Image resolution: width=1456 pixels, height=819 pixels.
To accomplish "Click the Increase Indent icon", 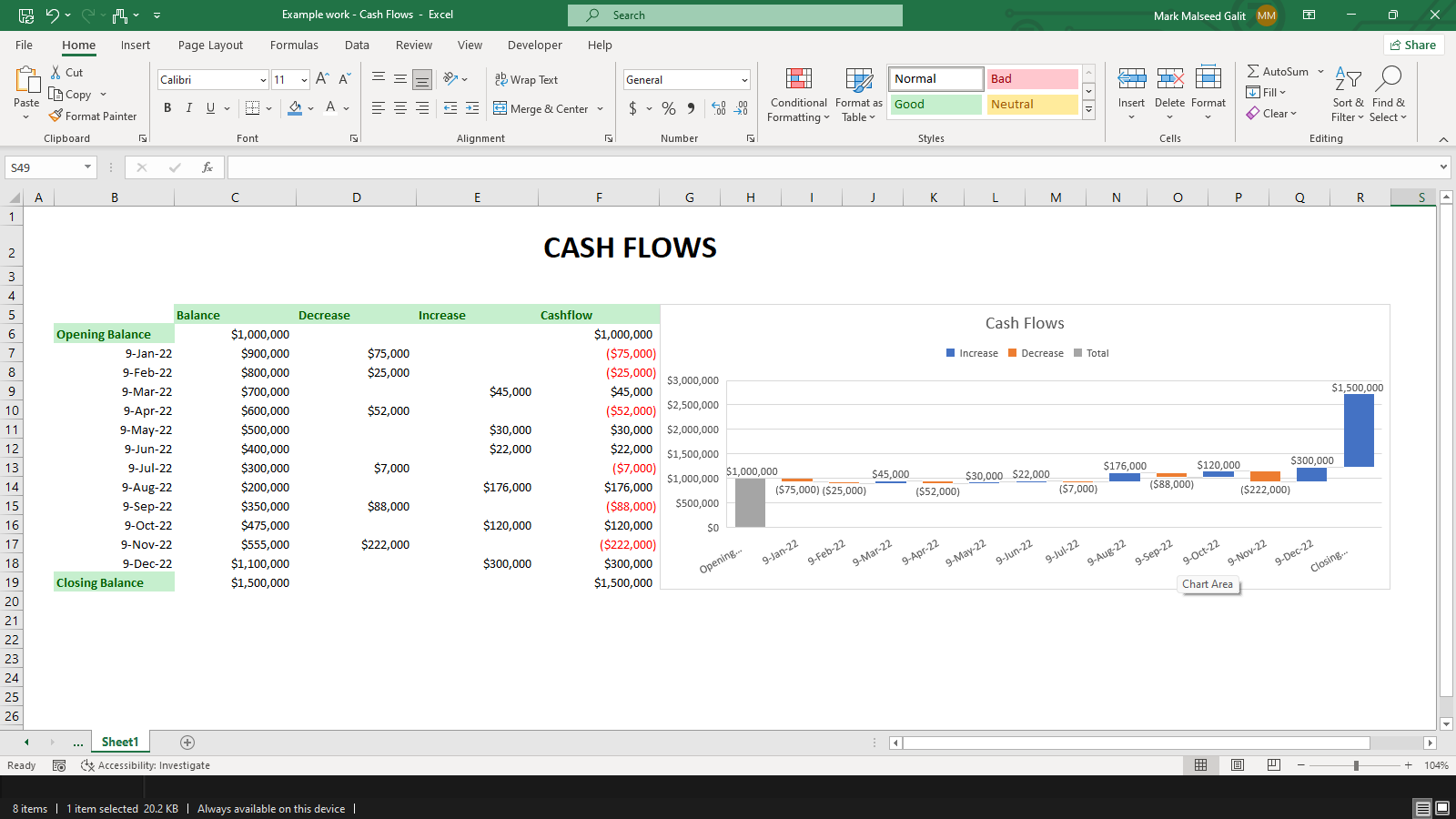I will point(472,108).
